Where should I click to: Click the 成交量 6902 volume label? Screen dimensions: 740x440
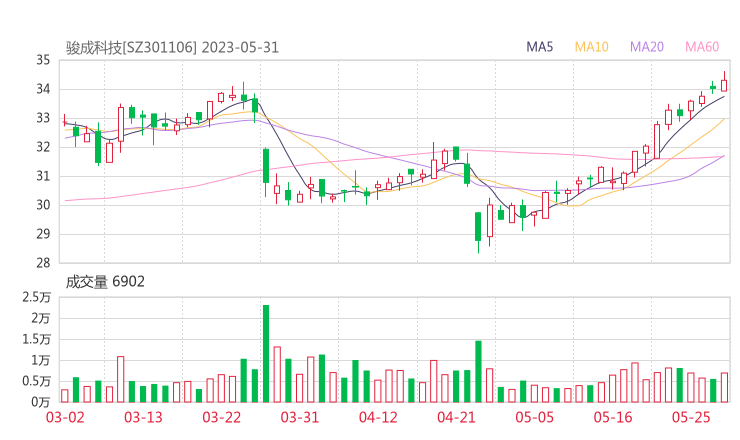click(105, 282)
